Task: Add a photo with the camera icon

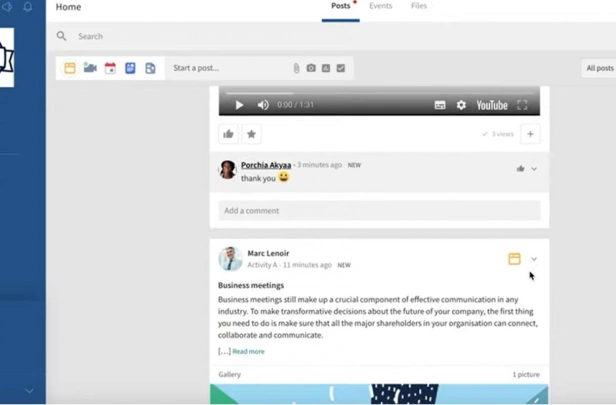Action: coord(311,68)
